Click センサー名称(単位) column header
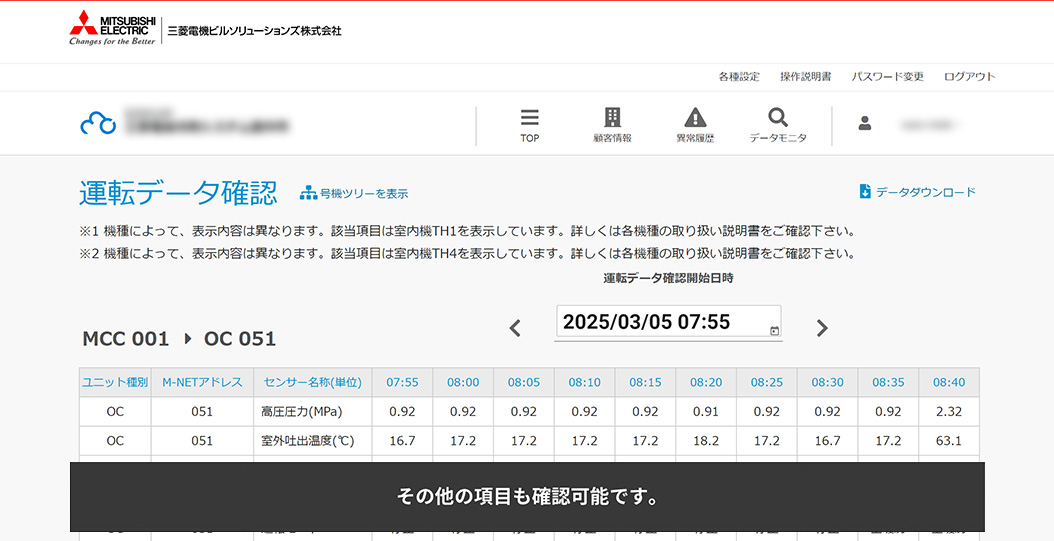 coord(313,383)
